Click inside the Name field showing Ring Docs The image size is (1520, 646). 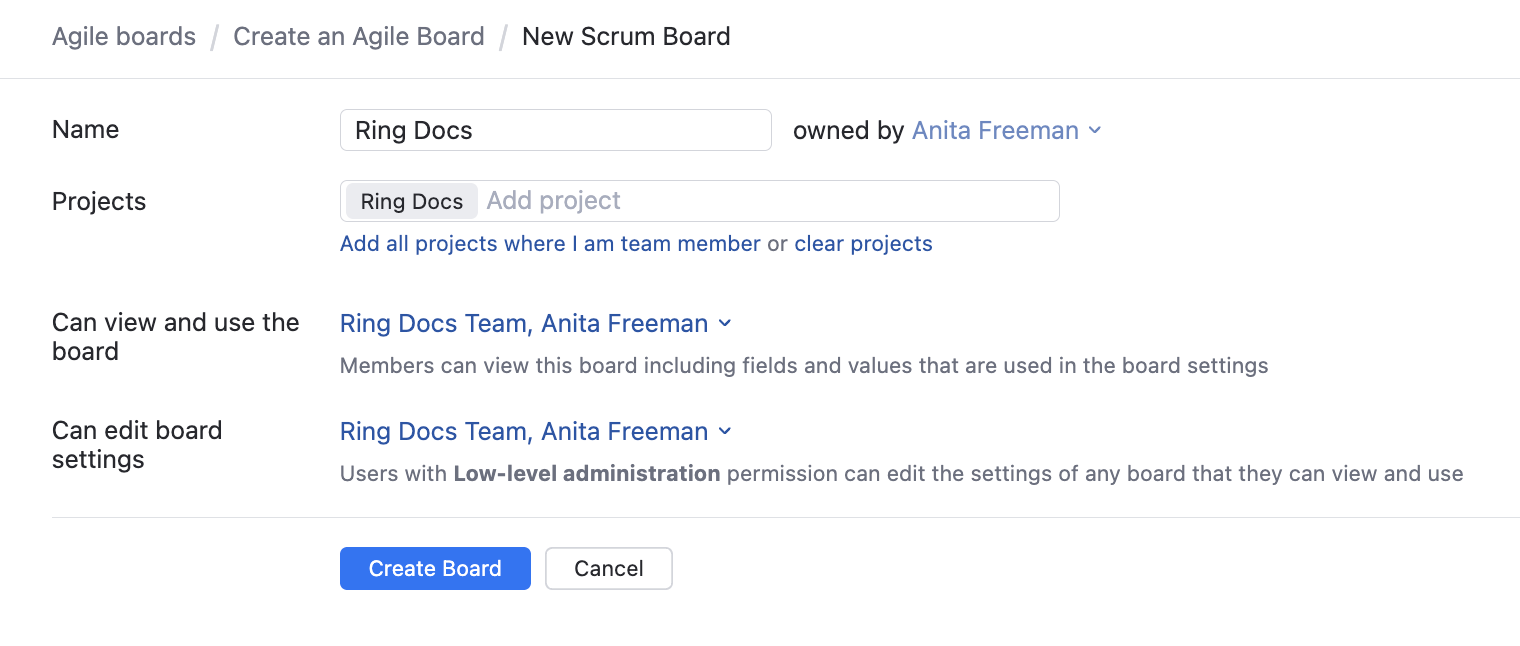[555, 130]
